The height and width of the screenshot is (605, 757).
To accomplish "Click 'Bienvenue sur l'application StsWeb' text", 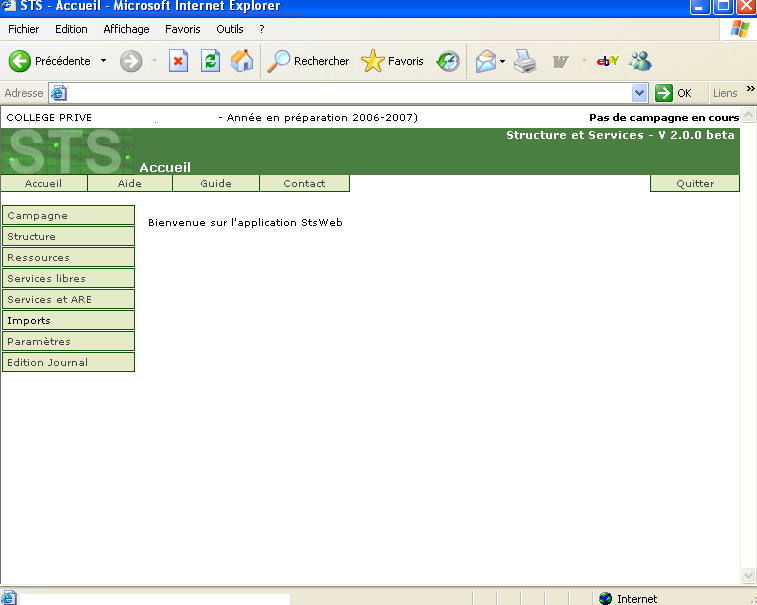I will point(245,223).
